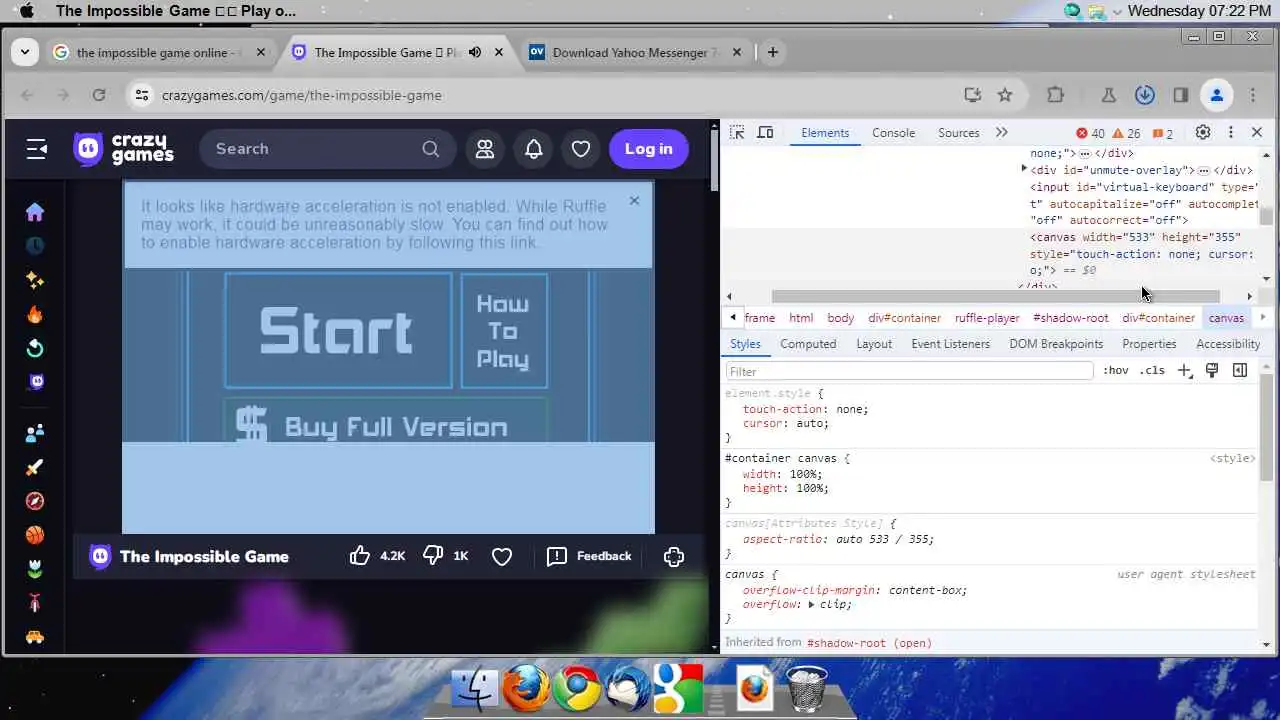The height and width of the screenshot is (720, 1280).
Task: Dismiss the hardware acceleration warning
Action: tap(634, 201)
